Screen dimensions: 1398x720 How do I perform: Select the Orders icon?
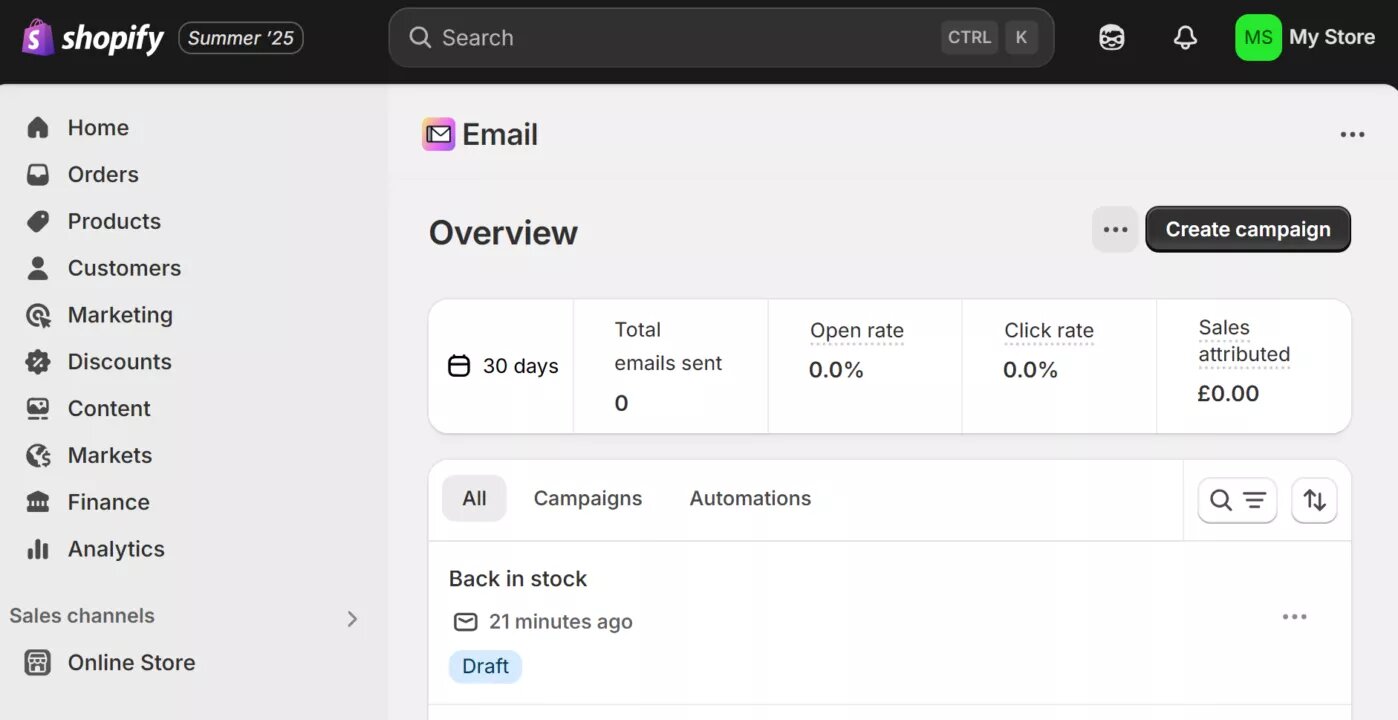37,174
